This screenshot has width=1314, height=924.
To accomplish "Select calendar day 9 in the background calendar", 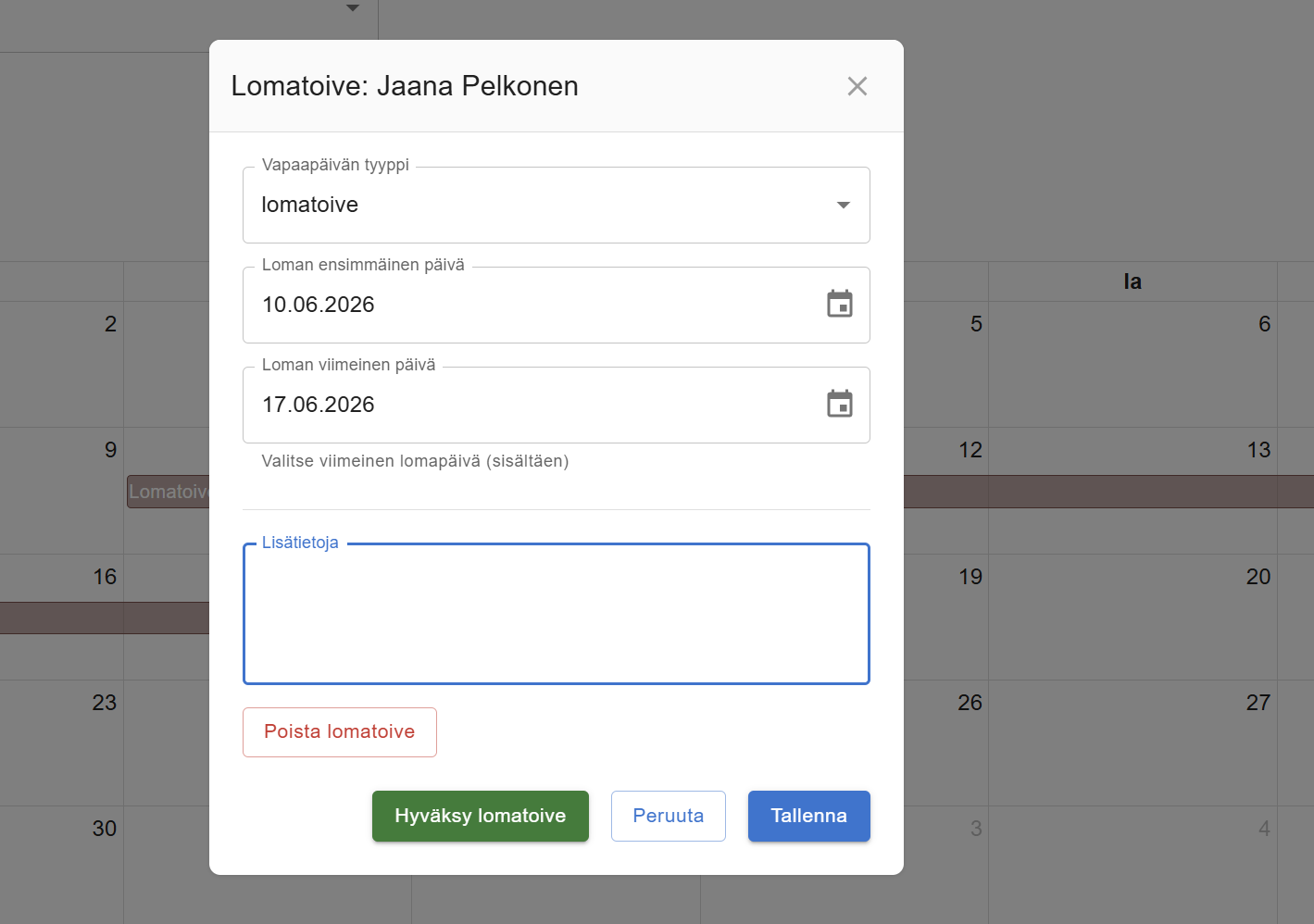I will click(x=111, y=450).
